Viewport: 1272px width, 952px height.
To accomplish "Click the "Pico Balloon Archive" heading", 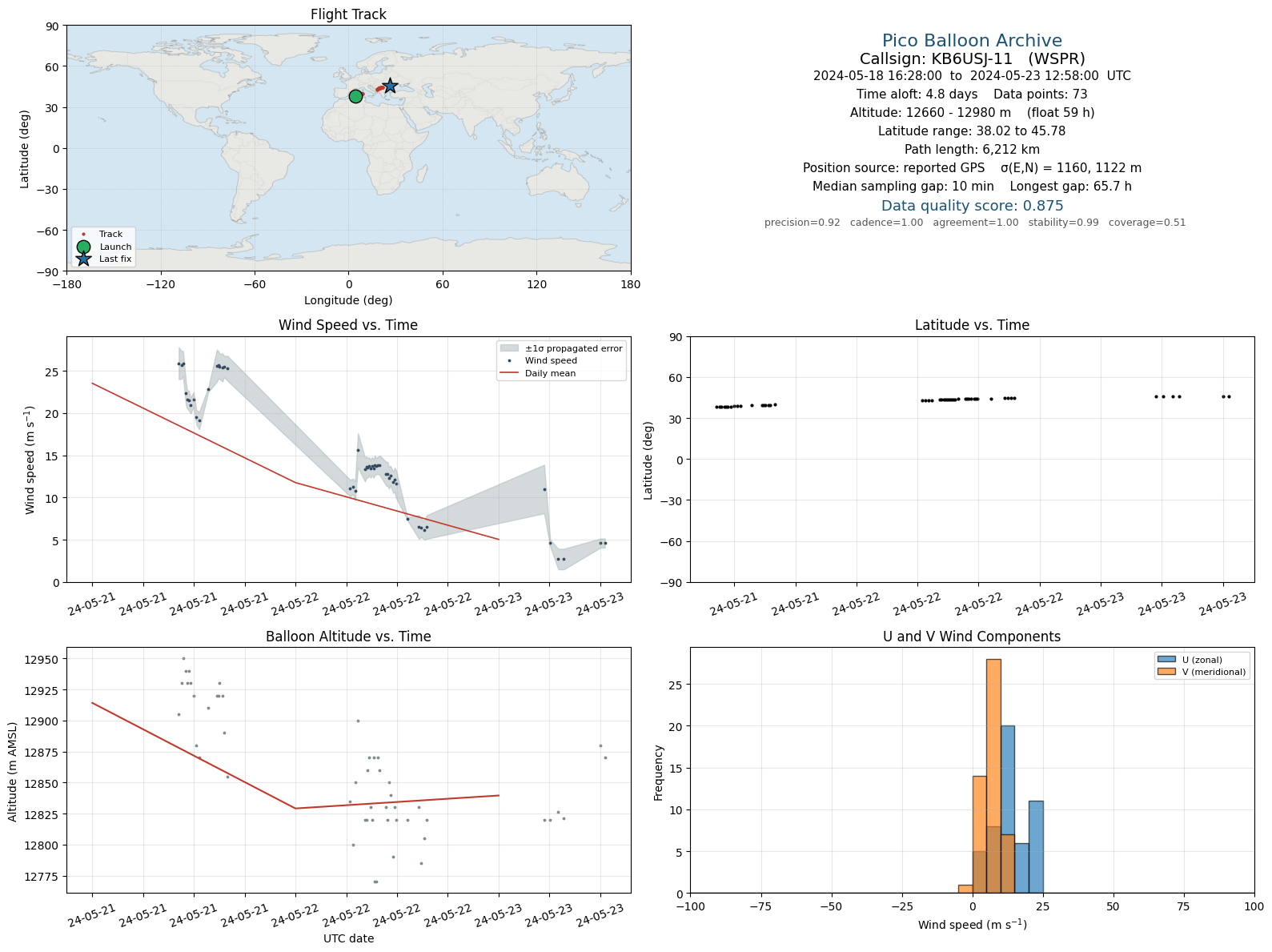I will click(x=972, y=41).
